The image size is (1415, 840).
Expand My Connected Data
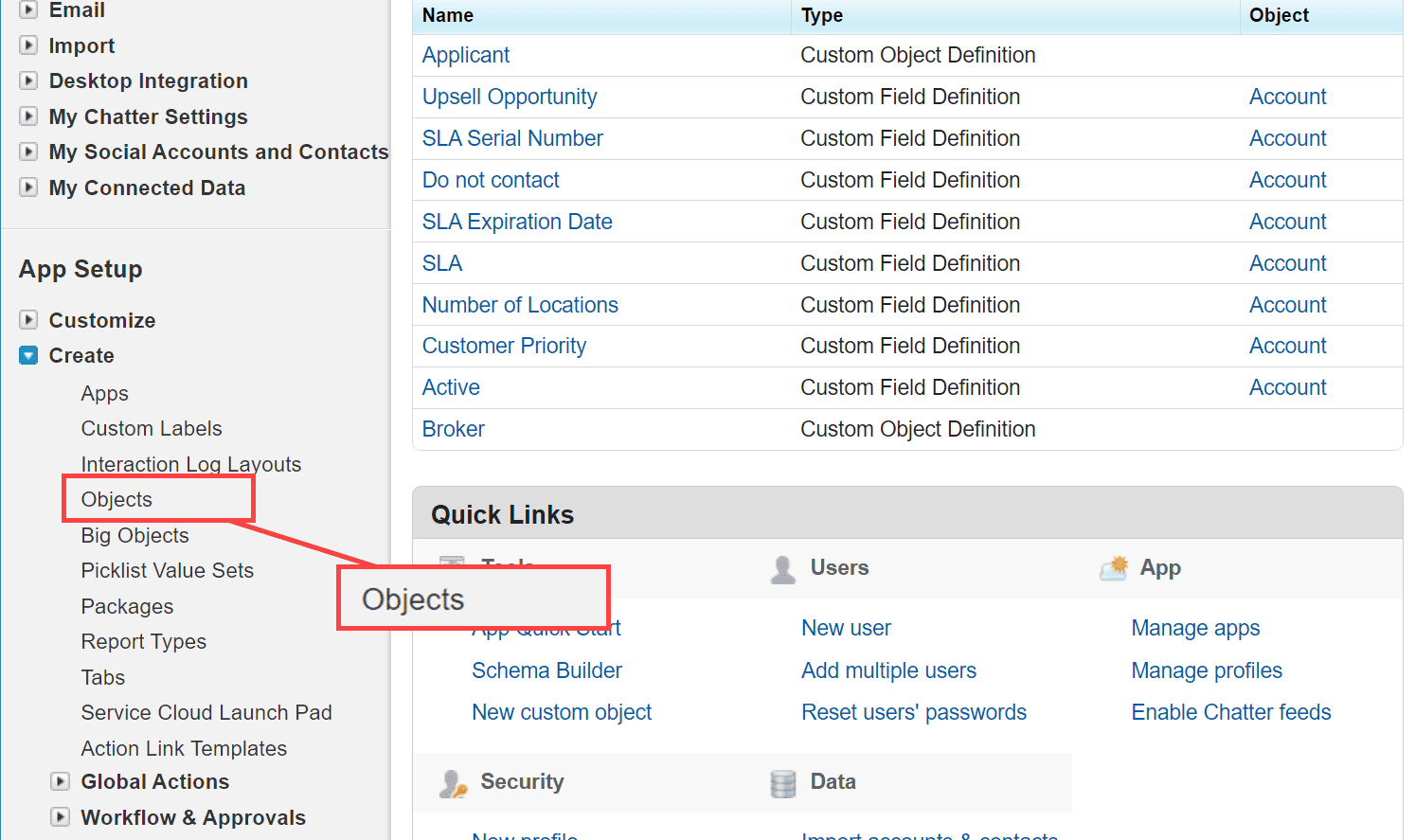click(x=28, y=188)
